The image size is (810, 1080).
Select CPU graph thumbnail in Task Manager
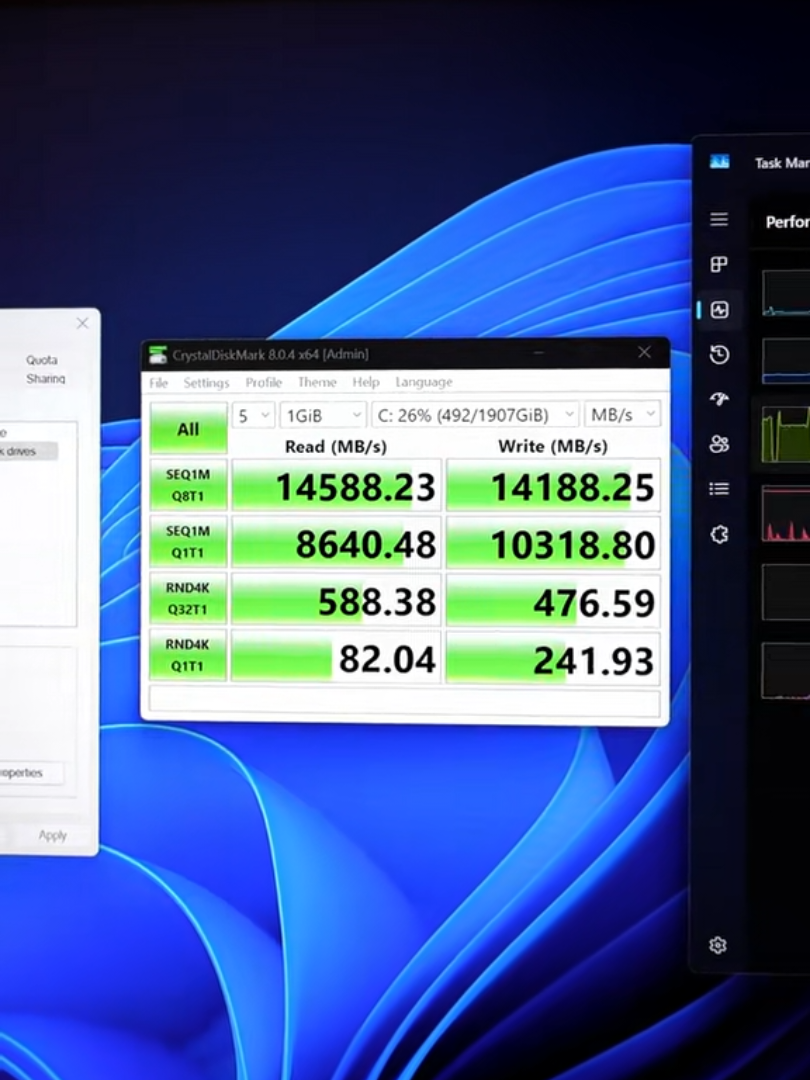click(786, 293)
